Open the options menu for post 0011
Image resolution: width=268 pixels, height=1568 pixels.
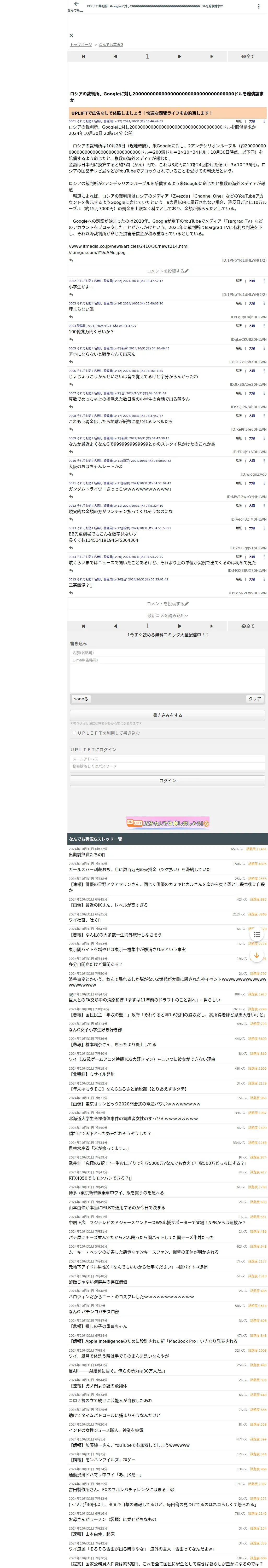[264, 483]
